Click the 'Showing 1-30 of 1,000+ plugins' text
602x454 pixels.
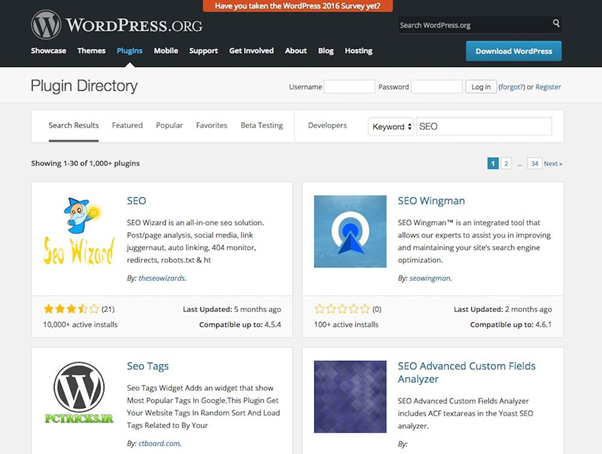pos(85,163)
